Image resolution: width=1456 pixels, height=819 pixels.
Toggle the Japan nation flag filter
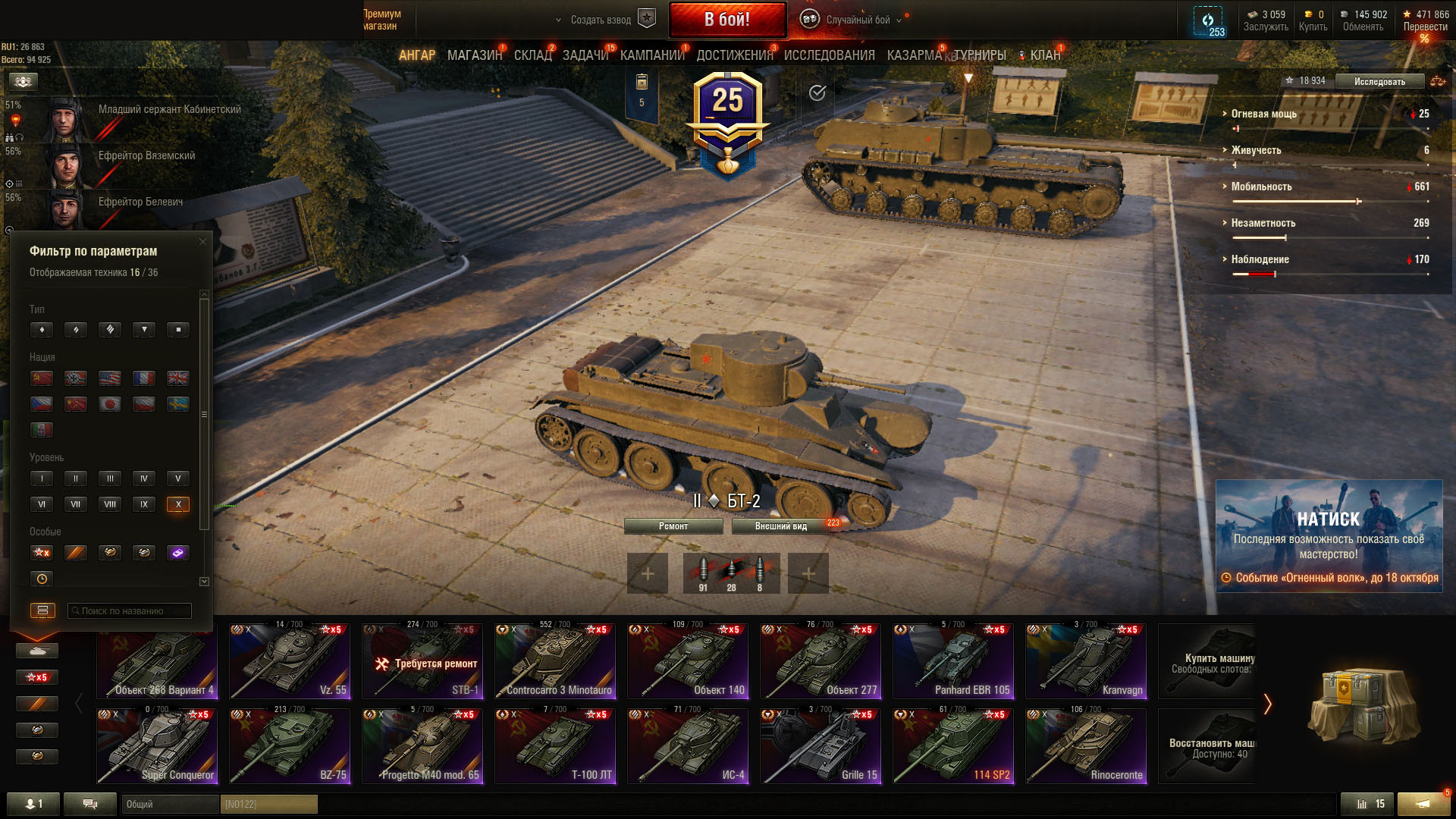(x=110, y=404)
